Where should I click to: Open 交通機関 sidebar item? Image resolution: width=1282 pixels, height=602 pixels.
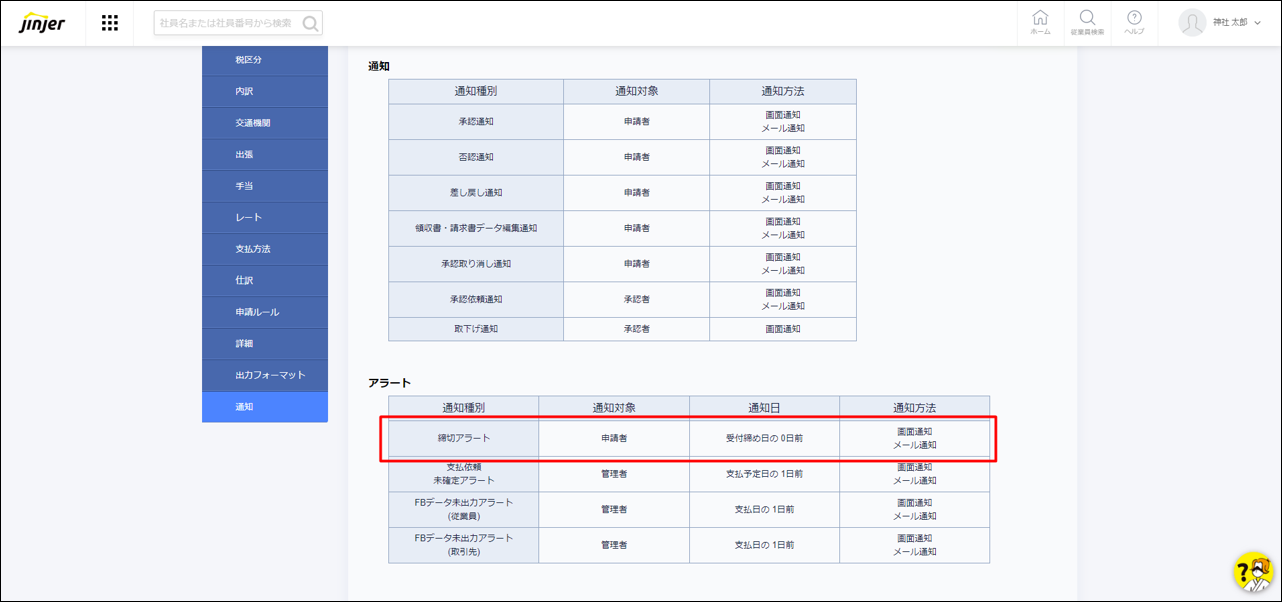265,123
